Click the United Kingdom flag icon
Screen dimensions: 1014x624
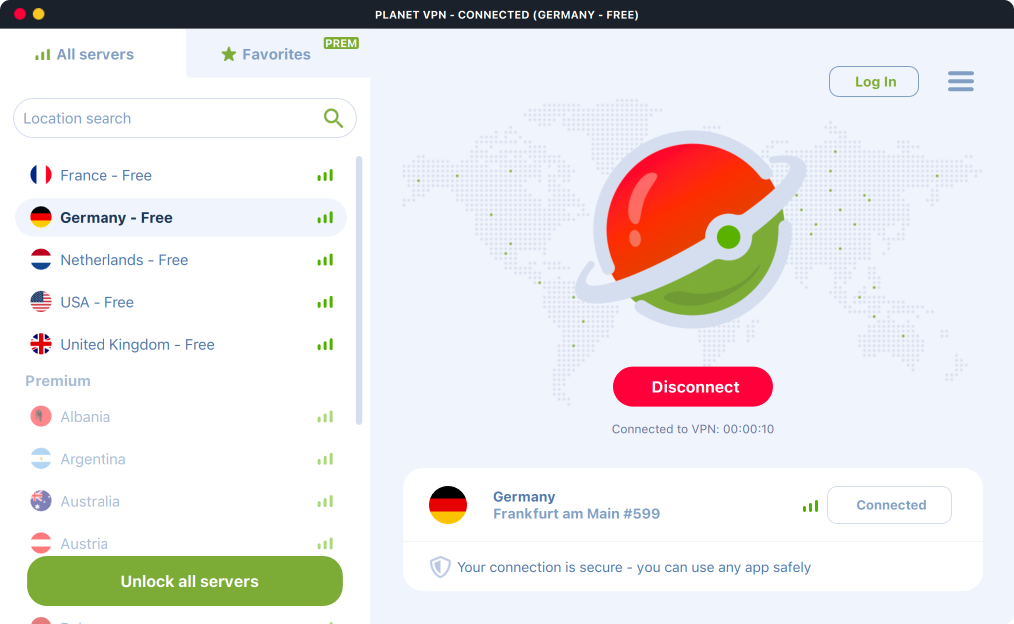(x=41, y=344)
